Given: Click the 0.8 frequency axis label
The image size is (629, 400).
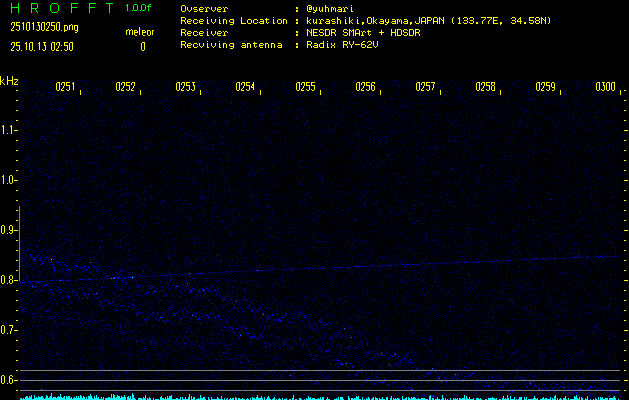Looking at the screenshot, I should (9, 280).
